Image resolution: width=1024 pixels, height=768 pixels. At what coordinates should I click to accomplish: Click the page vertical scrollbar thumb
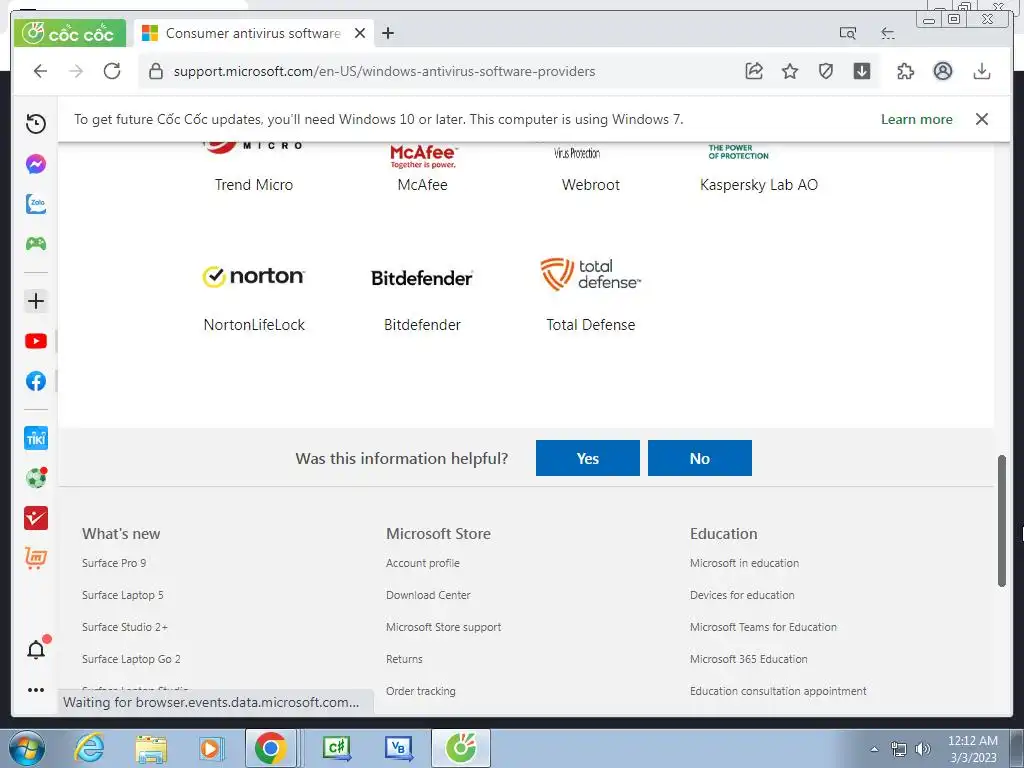[1001, 520]
